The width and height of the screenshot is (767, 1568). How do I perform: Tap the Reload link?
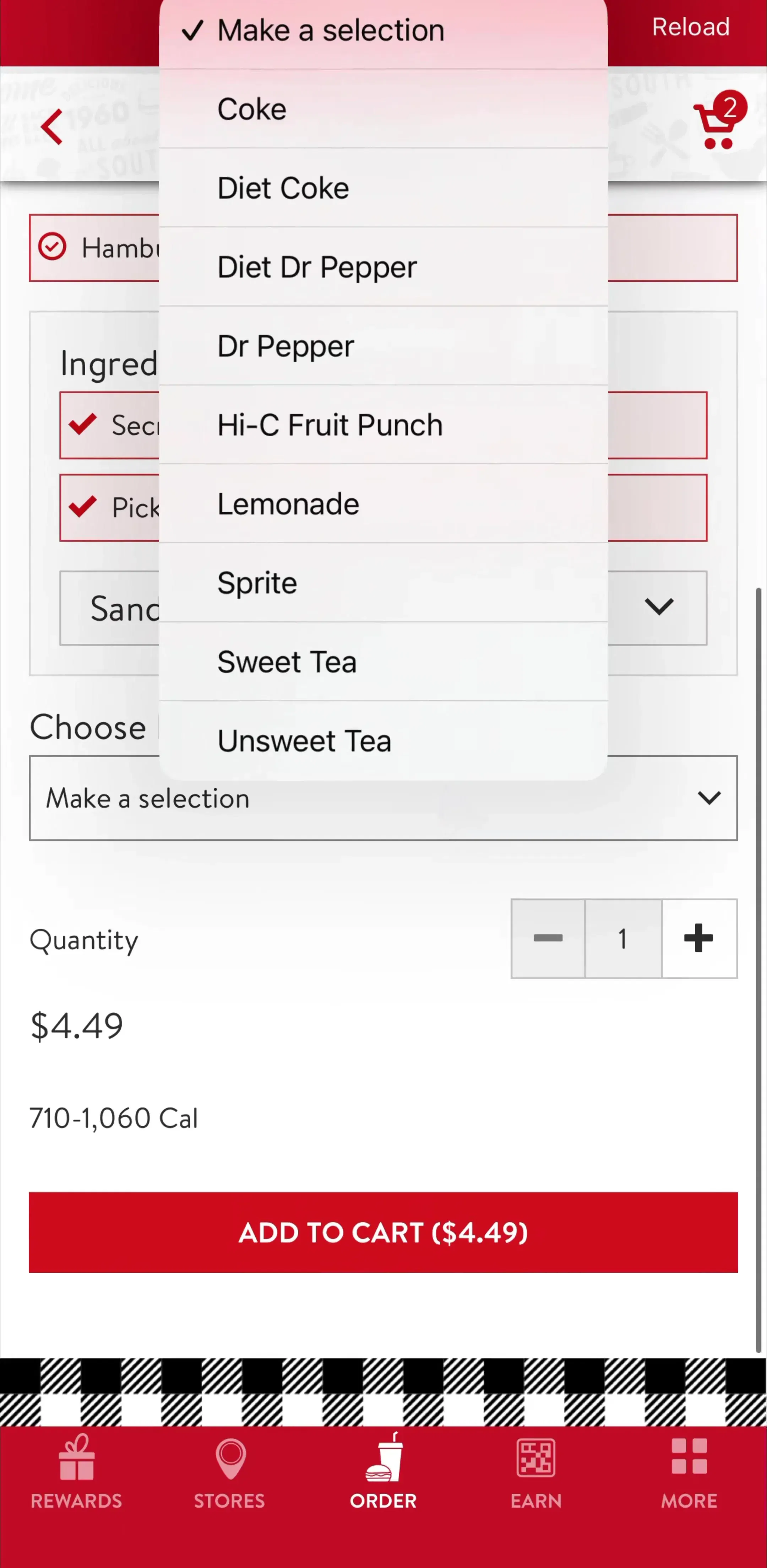tap(690, 27)
